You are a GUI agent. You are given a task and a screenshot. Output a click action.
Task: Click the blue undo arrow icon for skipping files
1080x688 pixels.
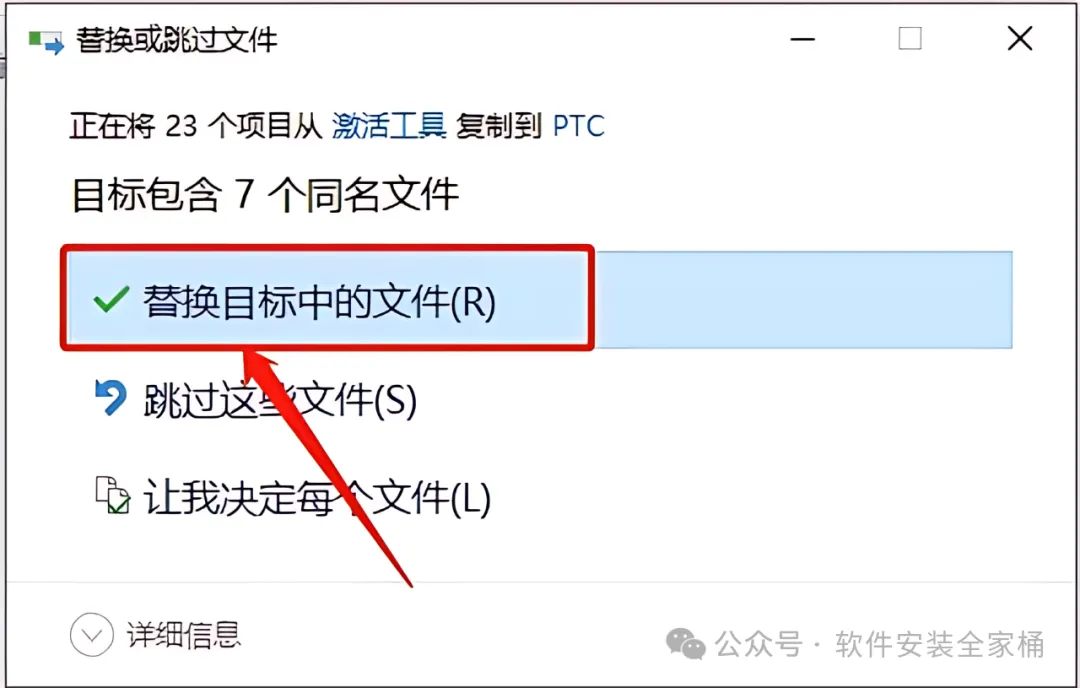click(x=110, y=398)
